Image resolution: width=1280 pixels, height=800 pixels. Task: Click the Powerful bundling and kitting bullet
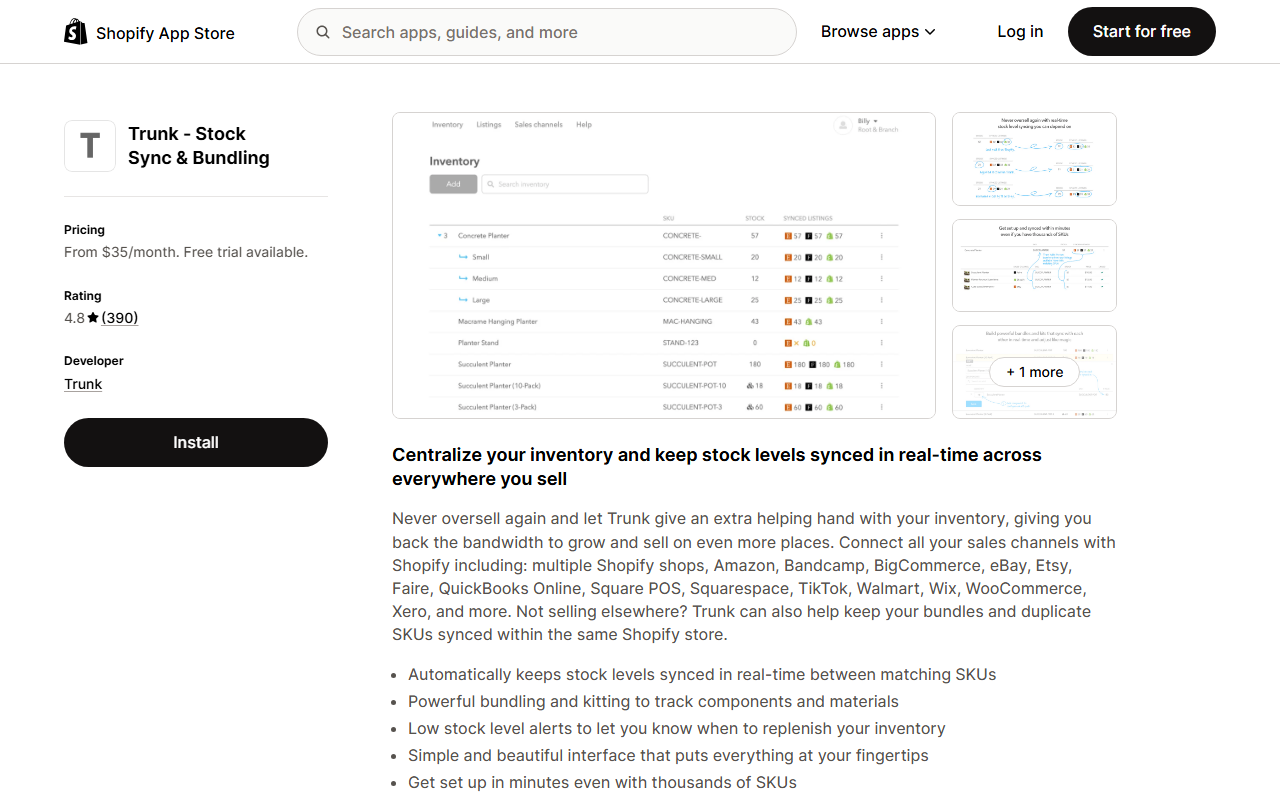pyautogui.click(x=653, y=701)
